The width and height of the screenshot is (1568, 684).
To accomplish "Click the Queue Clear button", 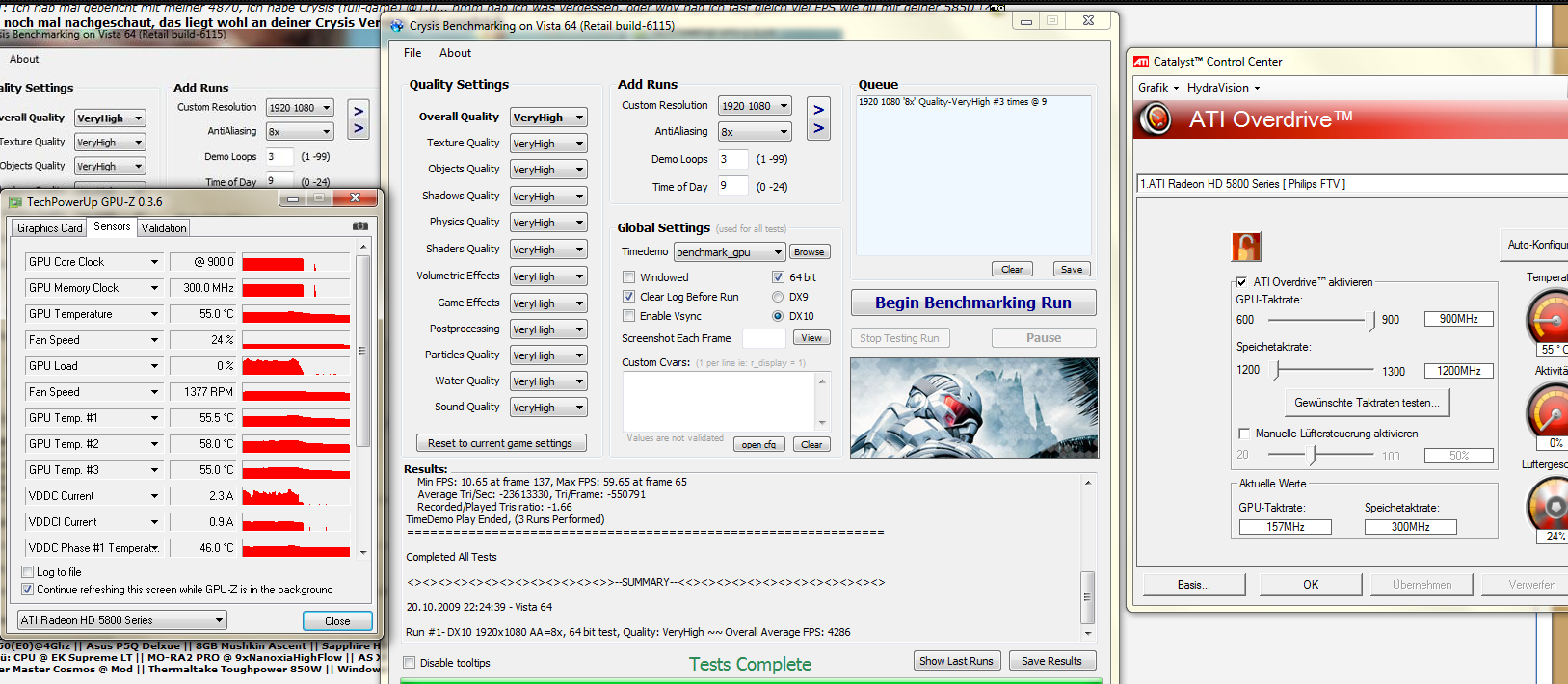I will tap(1012, 270).
